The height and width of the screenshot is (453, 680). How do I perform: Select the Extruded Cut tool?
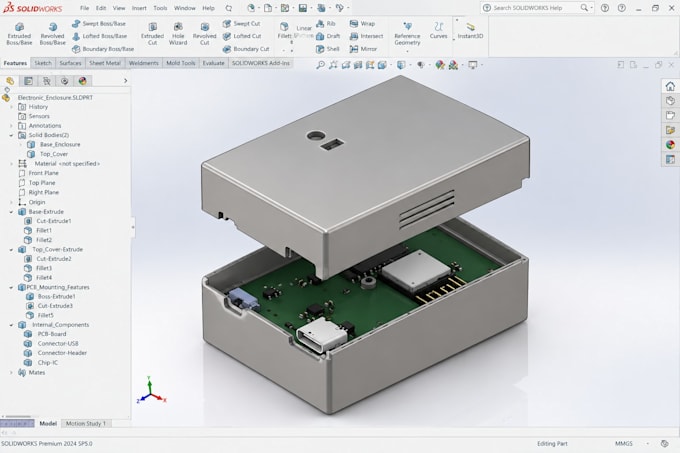[152, 34]
